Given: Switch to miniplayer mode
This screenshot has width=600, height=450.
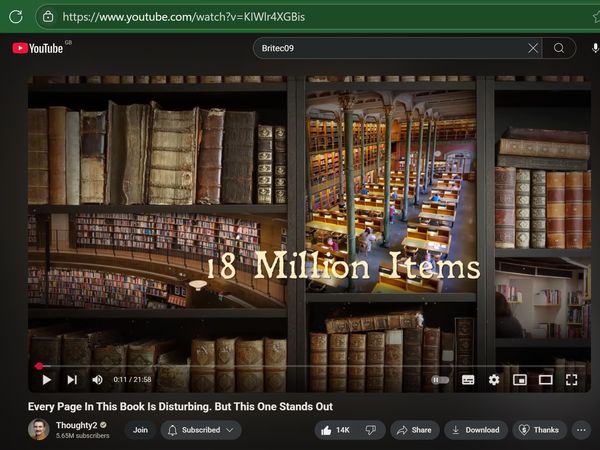Looking at the screenshot, I should (520, 380).
